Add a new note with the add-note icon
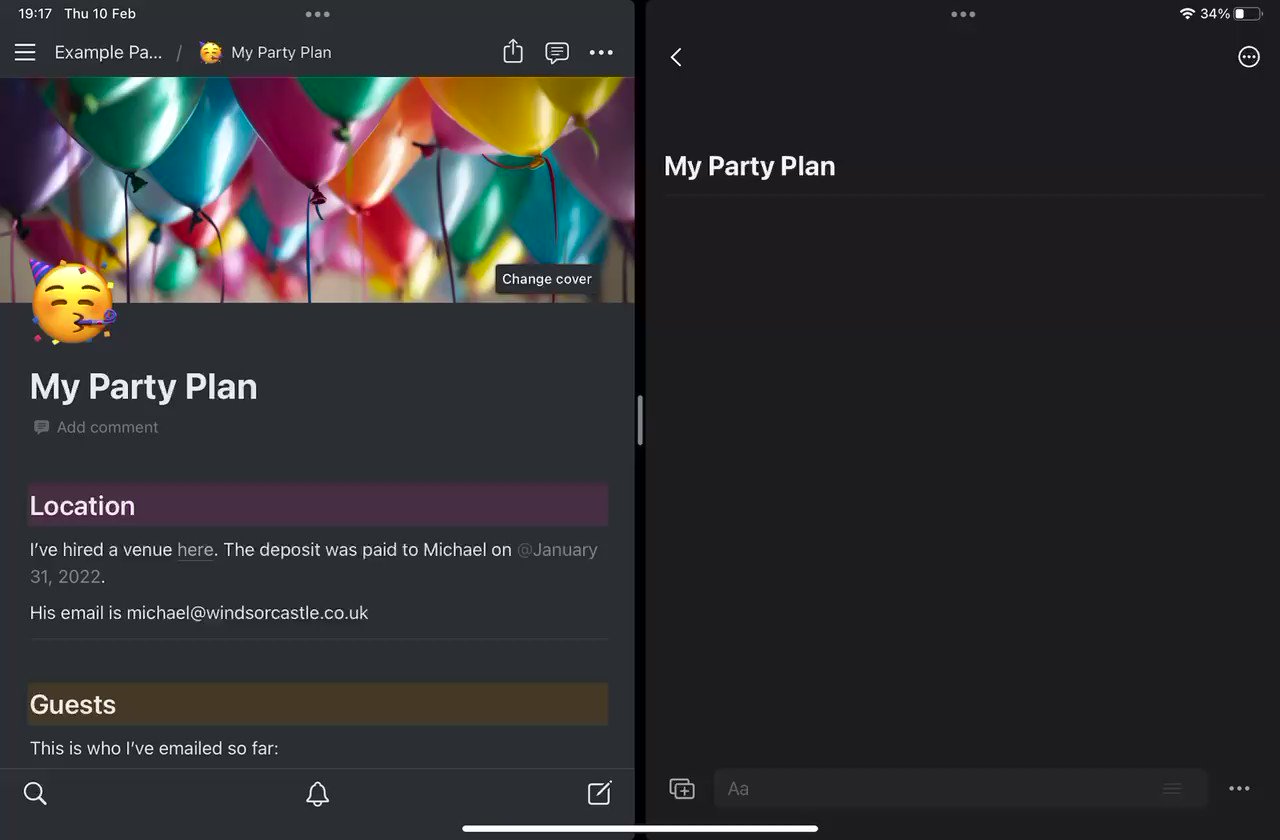The image size is (1280, 840). click(x=682, y=789)
